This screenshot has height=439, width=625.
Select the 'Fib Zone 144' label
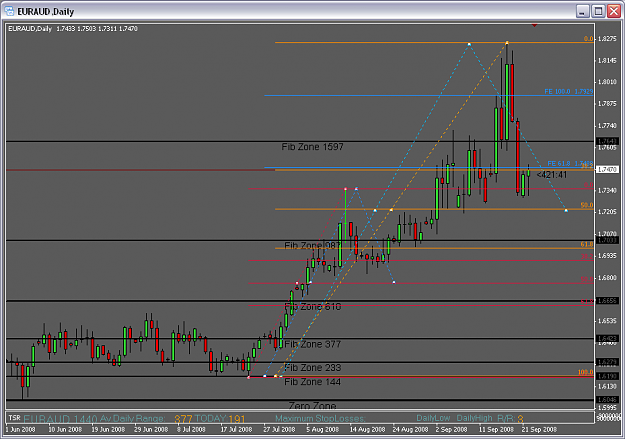312,382
